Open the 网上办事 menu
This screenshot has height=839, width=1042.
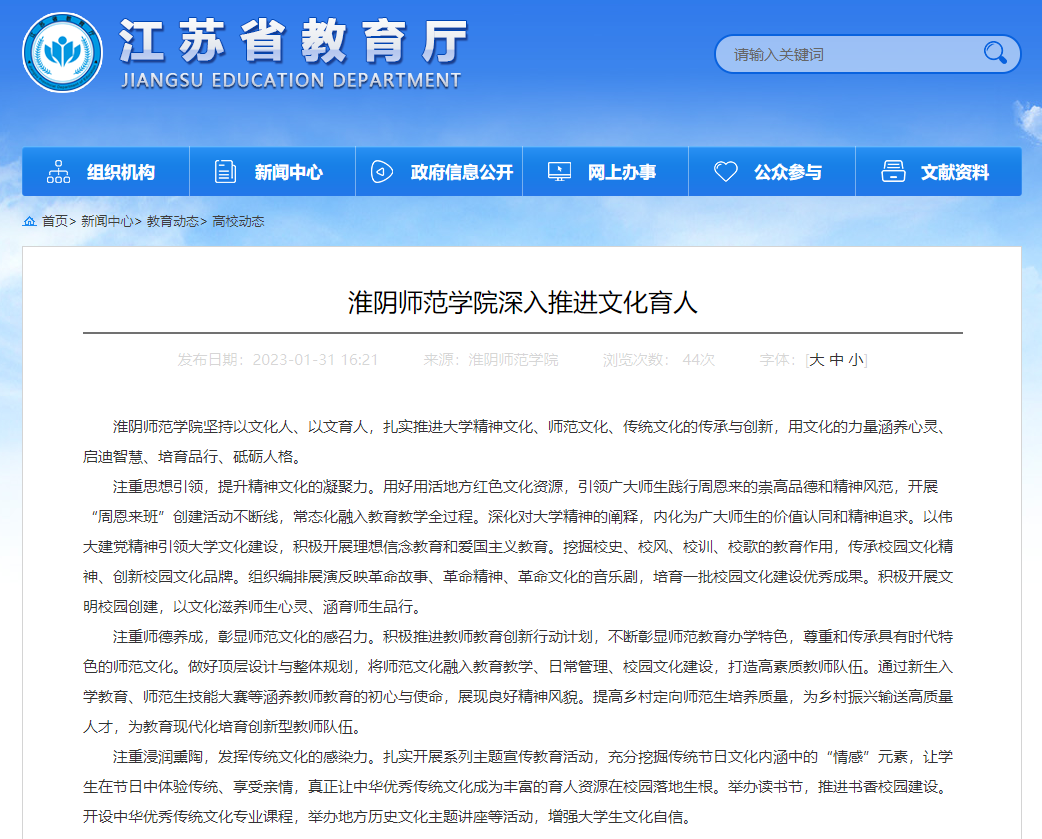point(605,172)
